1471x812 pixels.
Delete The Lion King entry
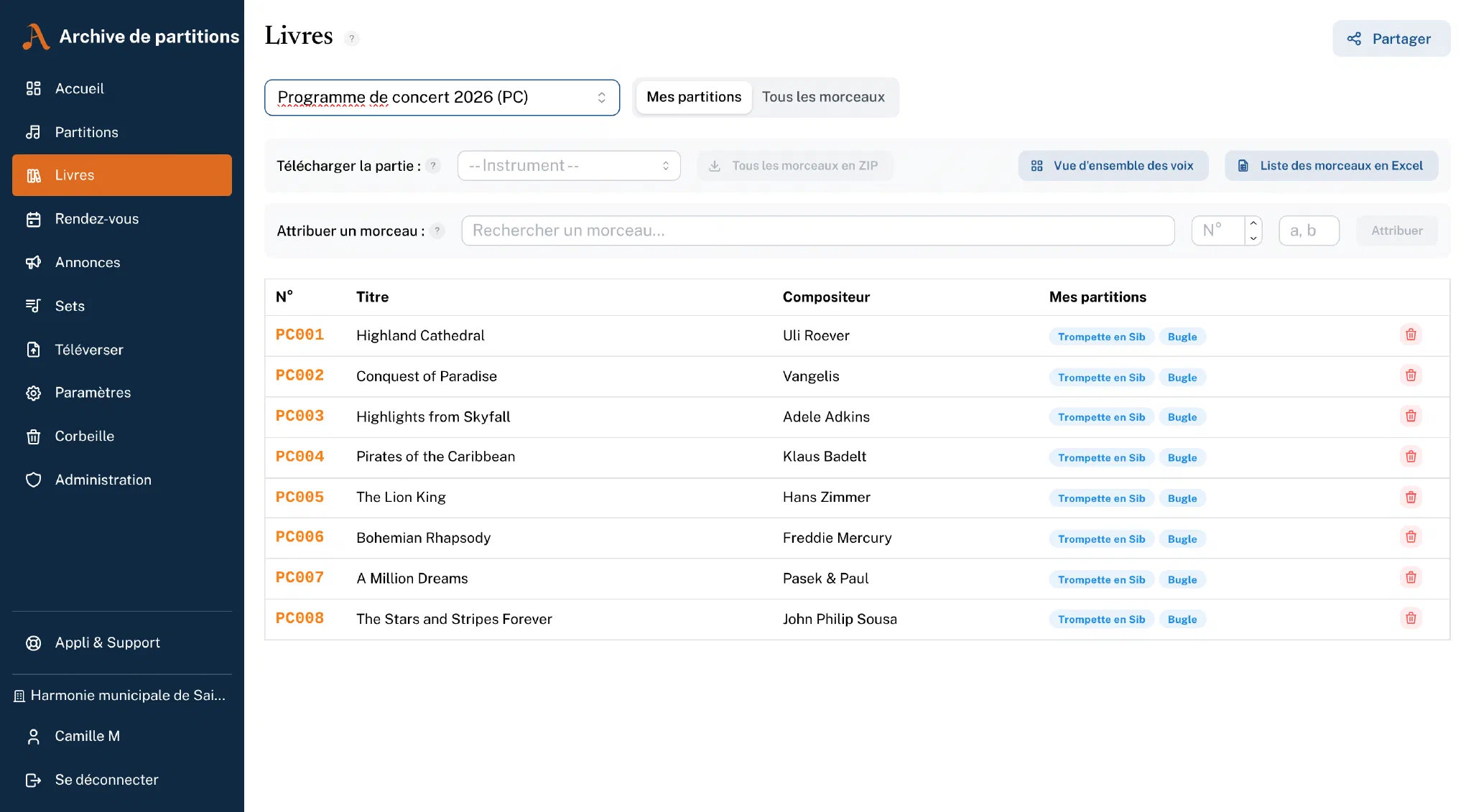[1411, 497]
